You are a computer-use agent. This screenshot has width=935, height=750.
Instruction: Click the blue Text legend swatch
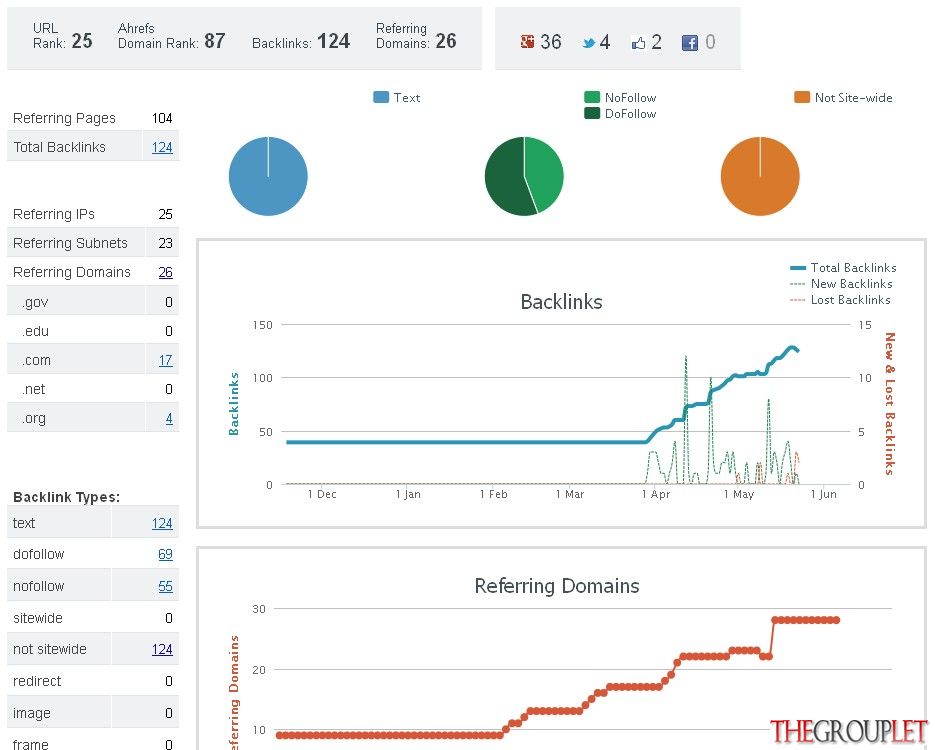point(381,97)
